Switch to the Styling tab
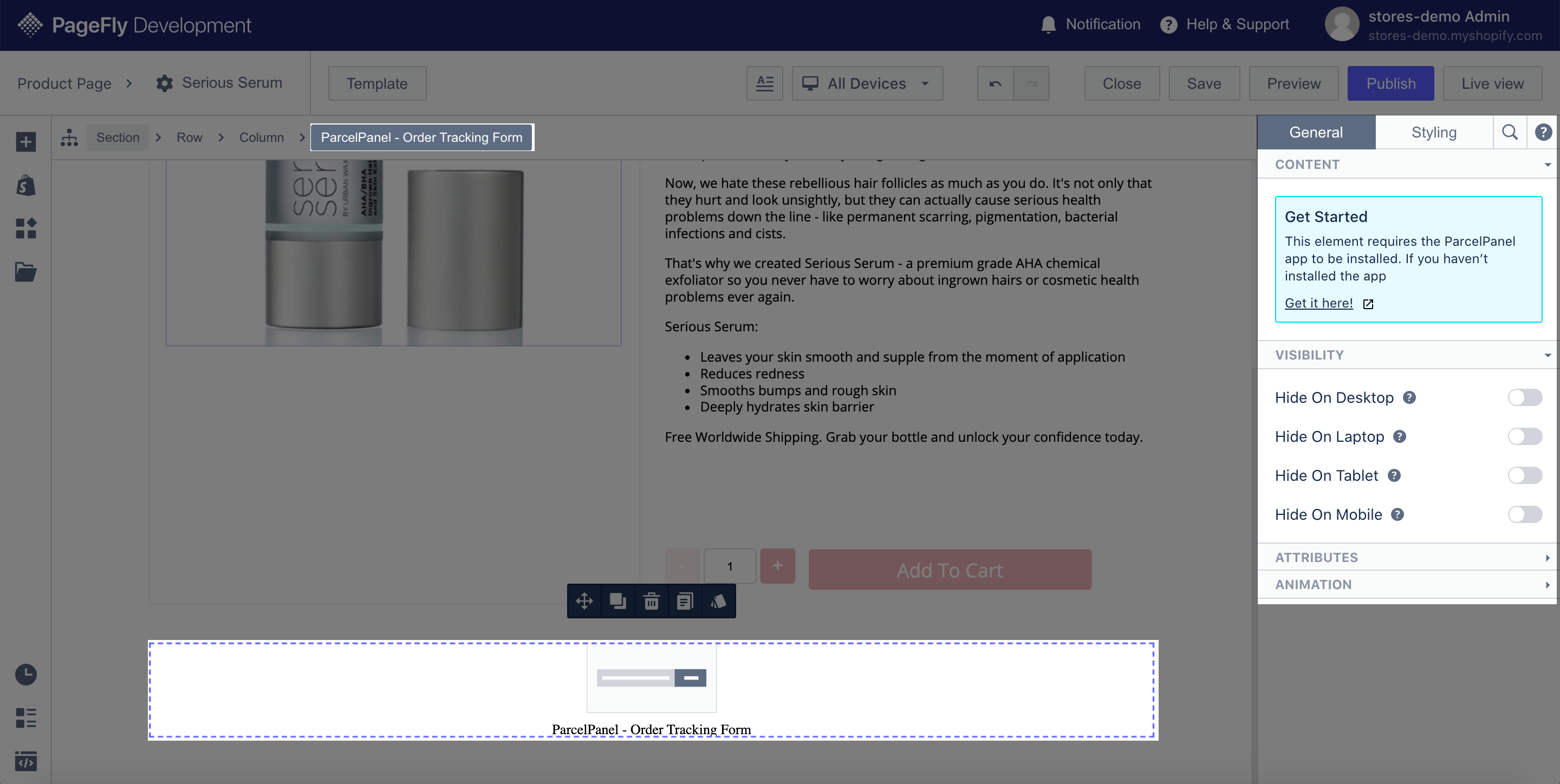This screenshot has width=1560, height=784. [x=1433, y=132]
